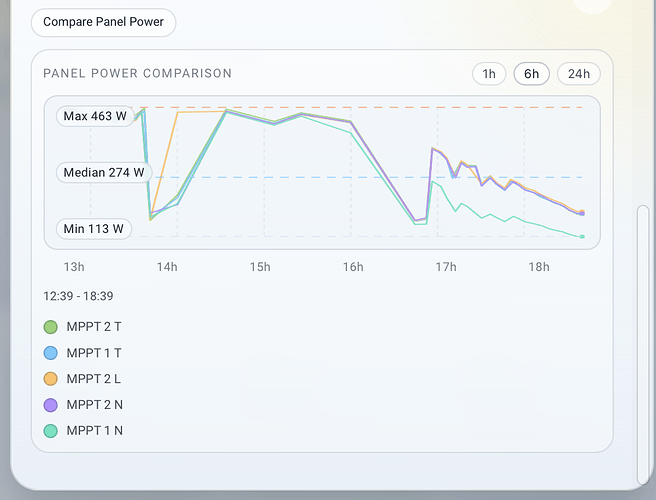Click the 18h axis label
Image resolution: width=656 pixels, height=500 pixels.
pyautogui.click(x=539, y=267)
